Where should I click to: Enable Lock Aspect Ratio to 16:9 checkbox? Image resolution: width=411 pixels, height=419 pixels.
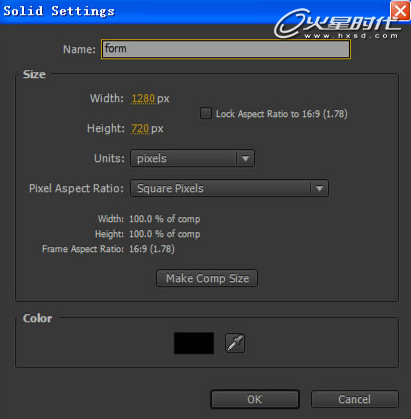(206, 113)
